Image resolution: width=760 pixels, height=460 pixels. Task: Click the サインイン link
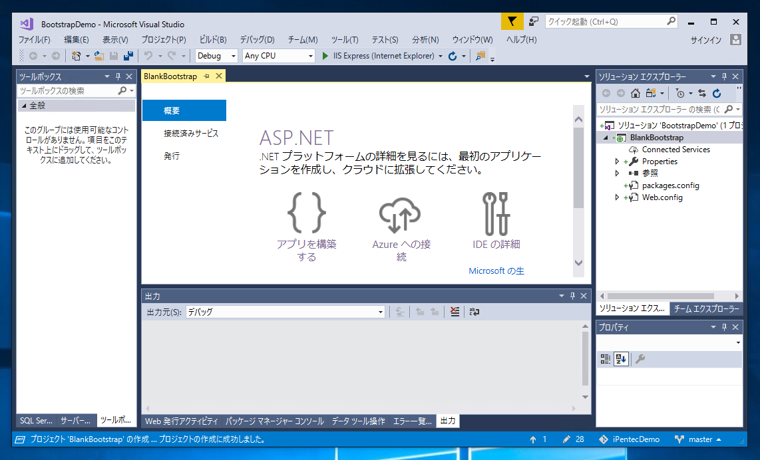click(706, 40)
